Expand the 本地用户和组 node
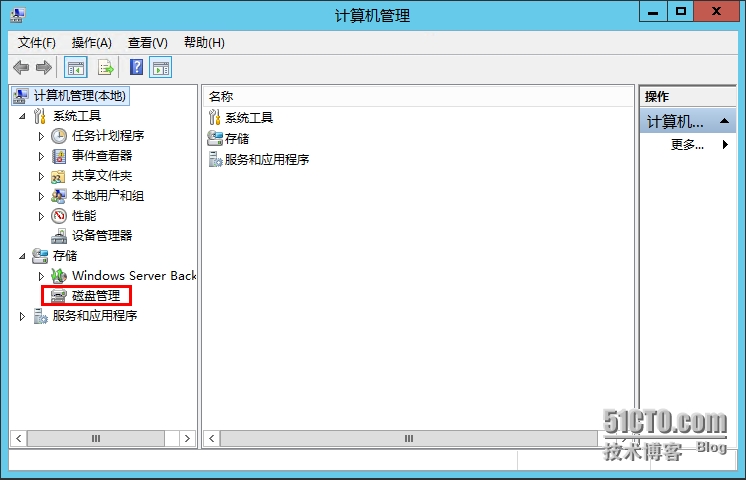This screenshot has width=746, height=480. pyautogui.click(x=41, y=196)
